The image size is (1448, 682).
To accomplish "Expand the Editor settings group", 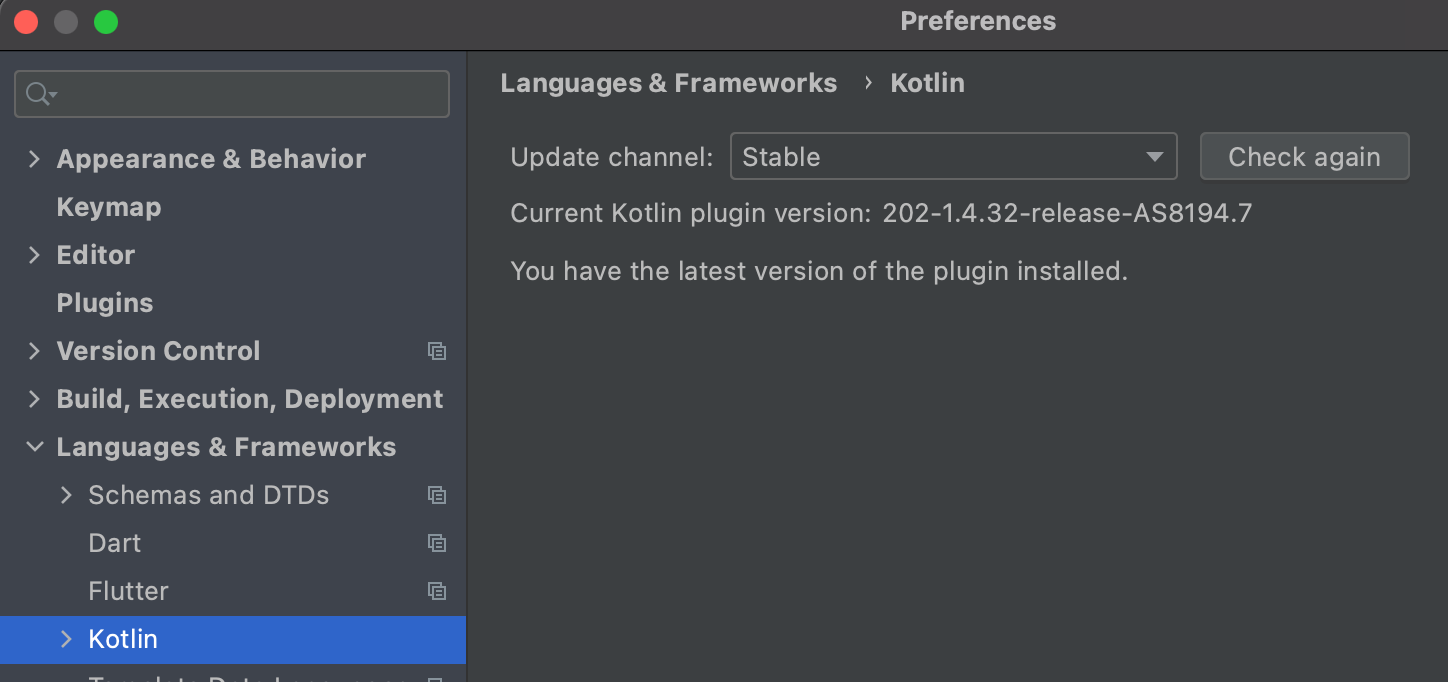I will 35,255.
